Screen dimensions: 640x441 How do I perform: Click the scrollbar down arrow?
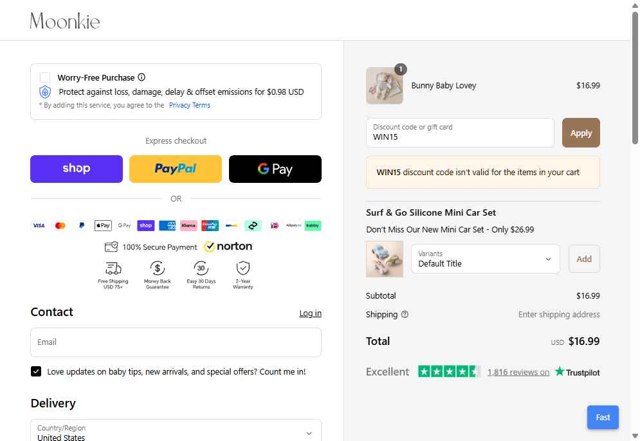click(x=635, y=436)
